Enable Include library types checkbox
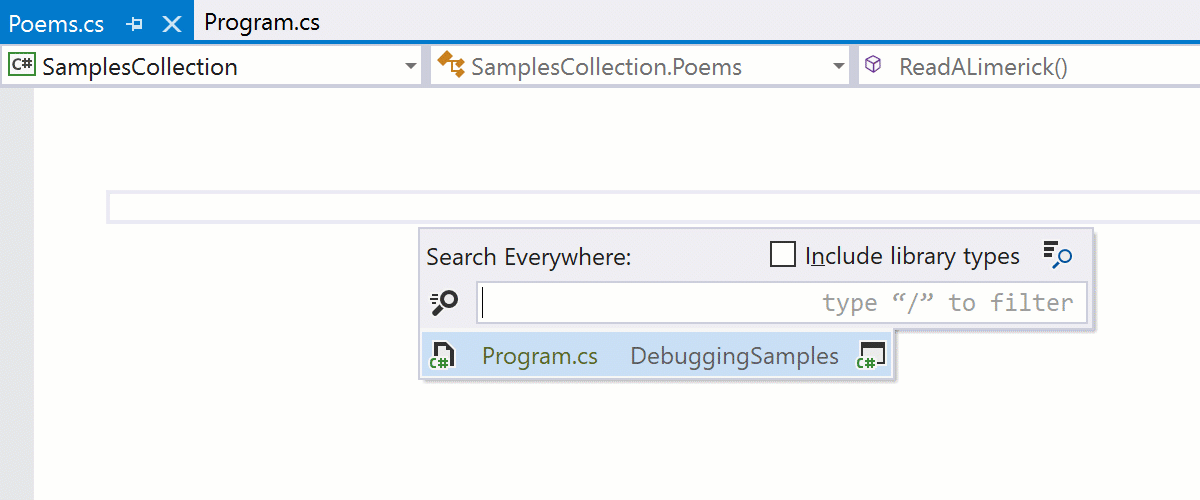The width and height of the screenshot is (1200, 500). click(x=783, y=255)
